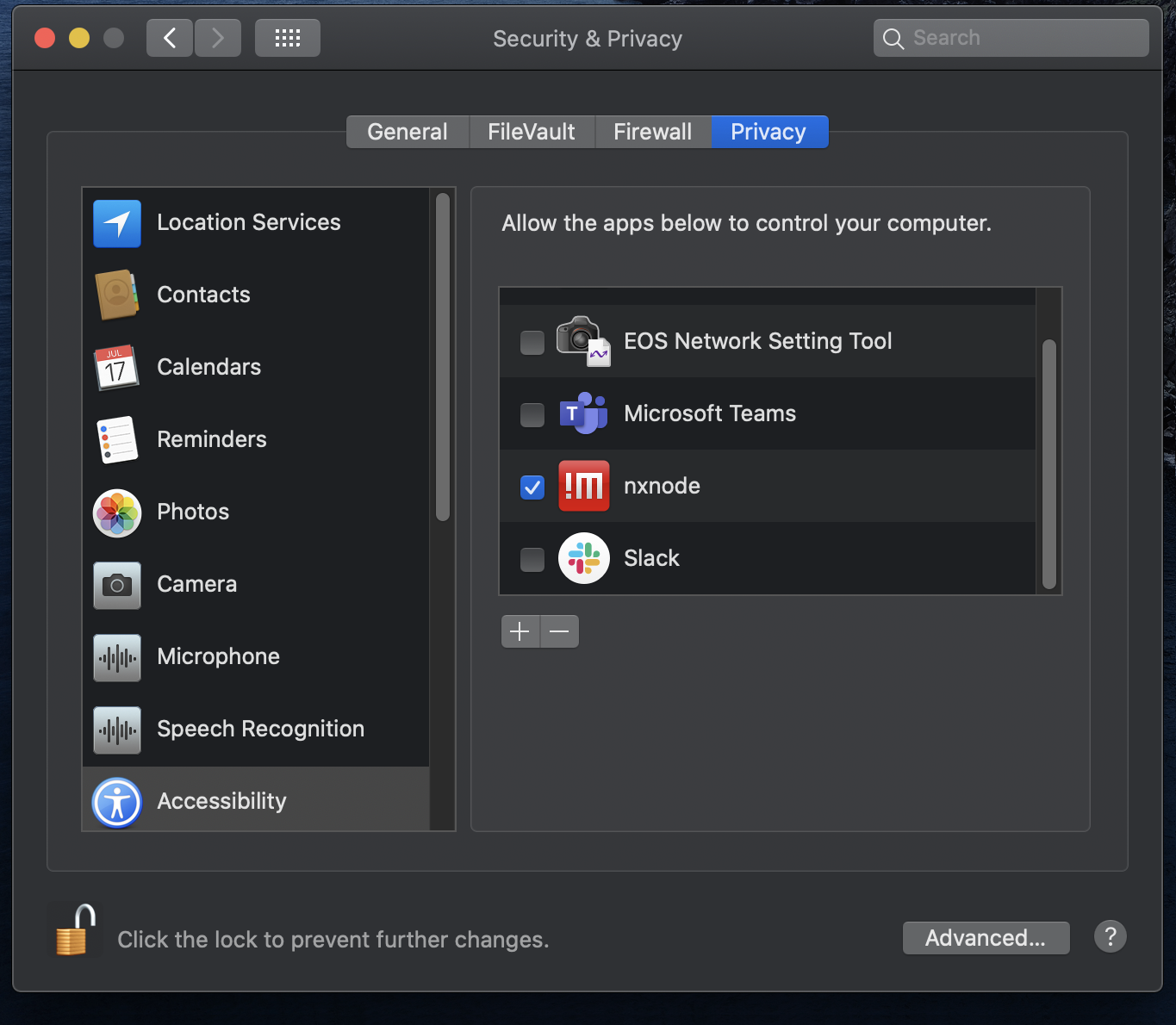
Task: Show all preferences grid icon
Action: [x=287, y=38]
